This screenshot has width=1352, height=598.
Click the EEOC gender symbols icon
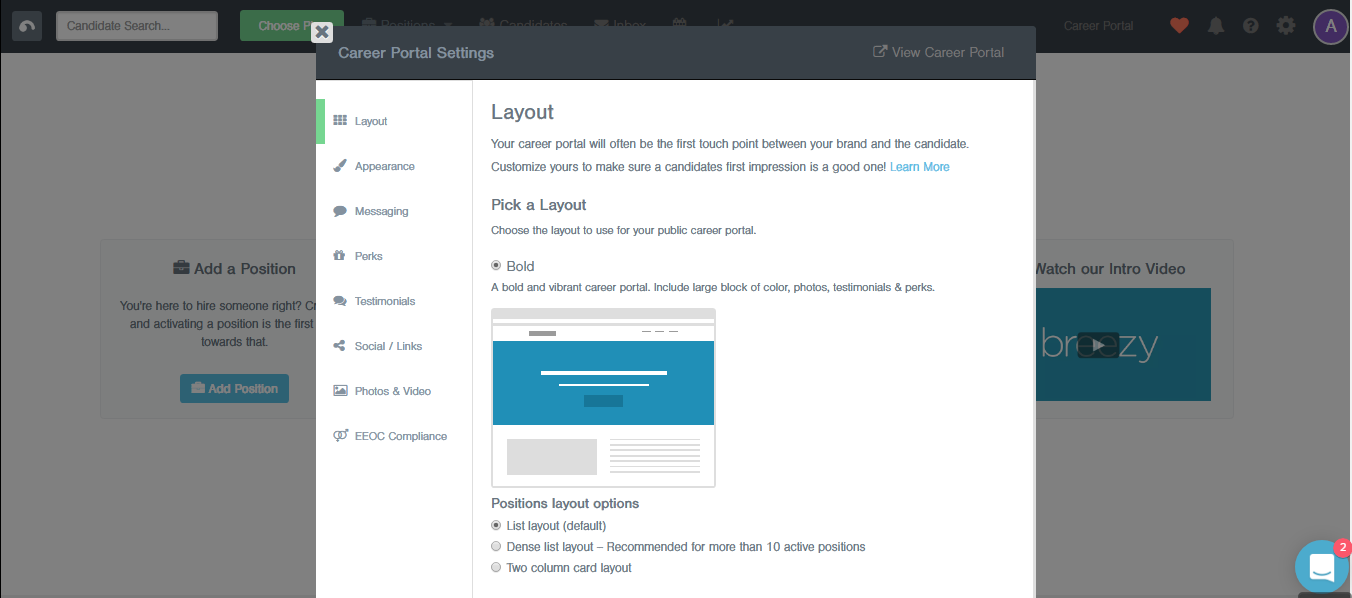[x=340, y=436]
